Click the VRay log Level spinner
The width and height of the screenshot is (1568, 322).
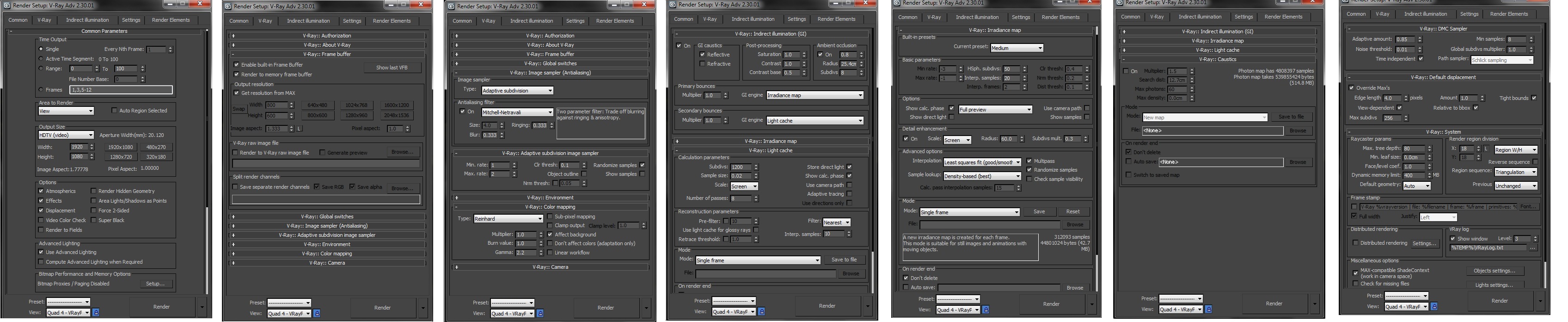[1535, 239]
